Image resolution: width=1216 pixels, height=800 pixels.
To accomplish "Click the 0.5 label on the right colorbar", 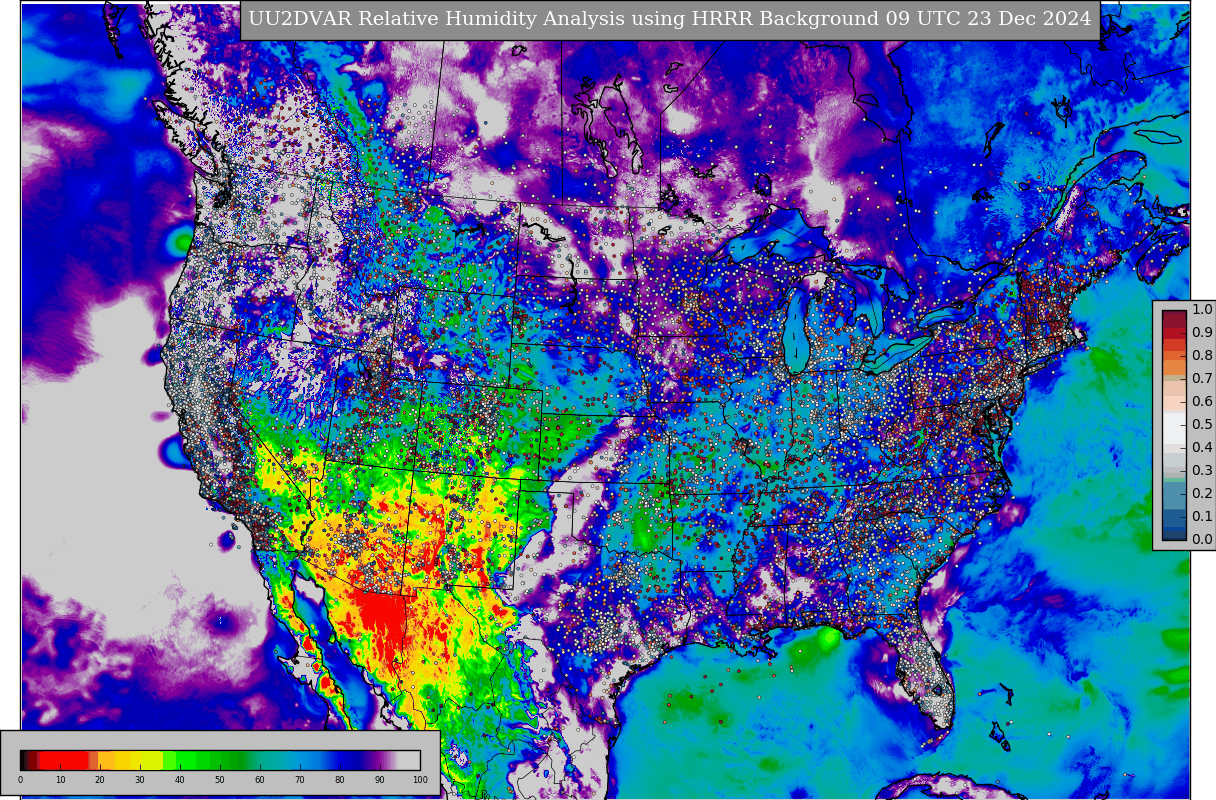I will (1202, 425).
